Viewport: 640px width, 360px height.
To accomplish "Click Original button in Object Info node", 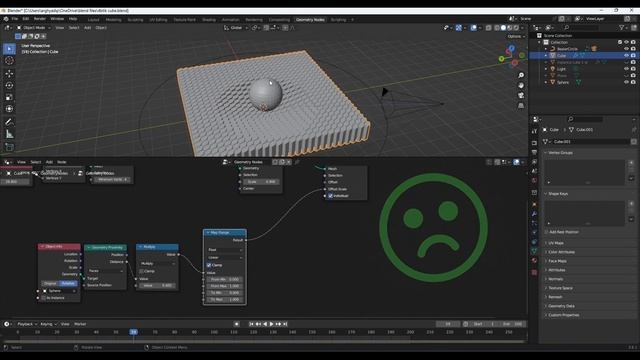I will pos(50,283).
